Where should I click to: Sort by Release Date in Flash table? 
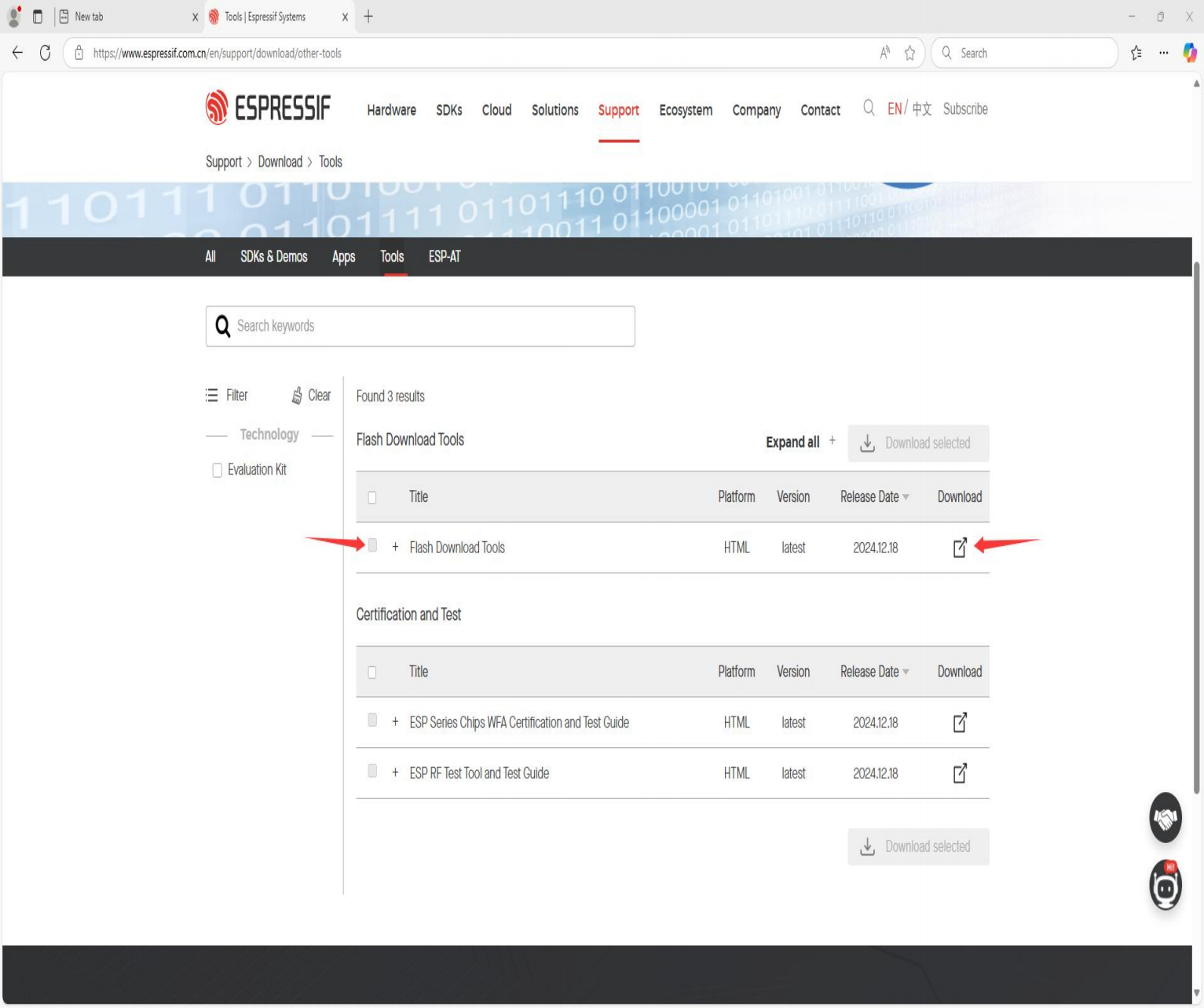tap(874, 497)
